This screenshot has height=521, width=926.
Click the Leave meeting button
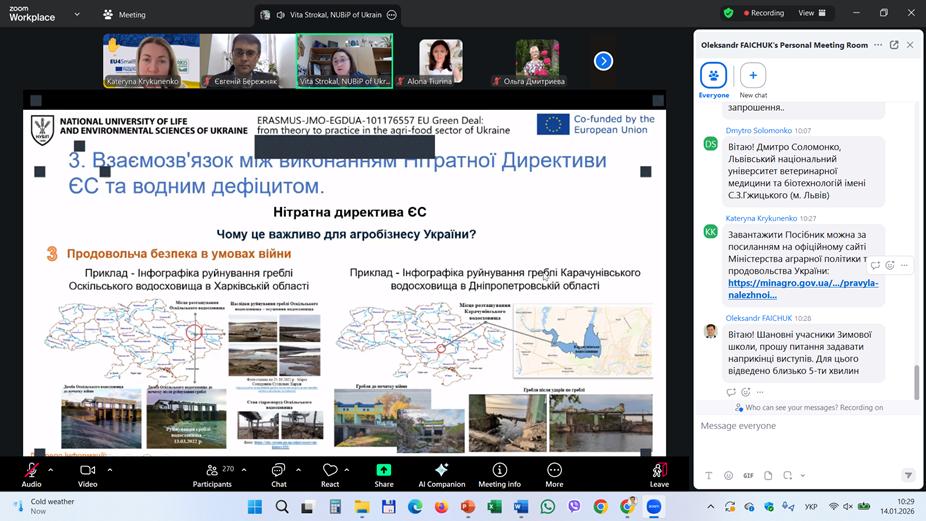pos(658,472)
